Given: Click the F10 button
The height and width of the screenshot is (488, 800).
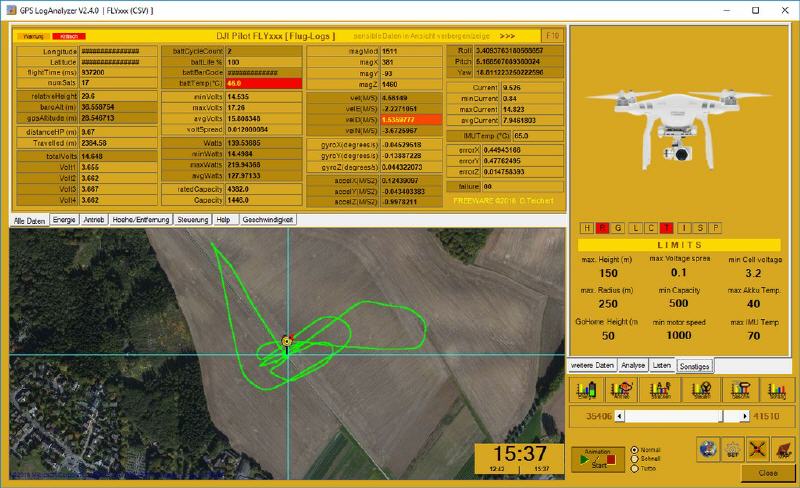Looking at the screenshot, I should click(x=553, y=36).
